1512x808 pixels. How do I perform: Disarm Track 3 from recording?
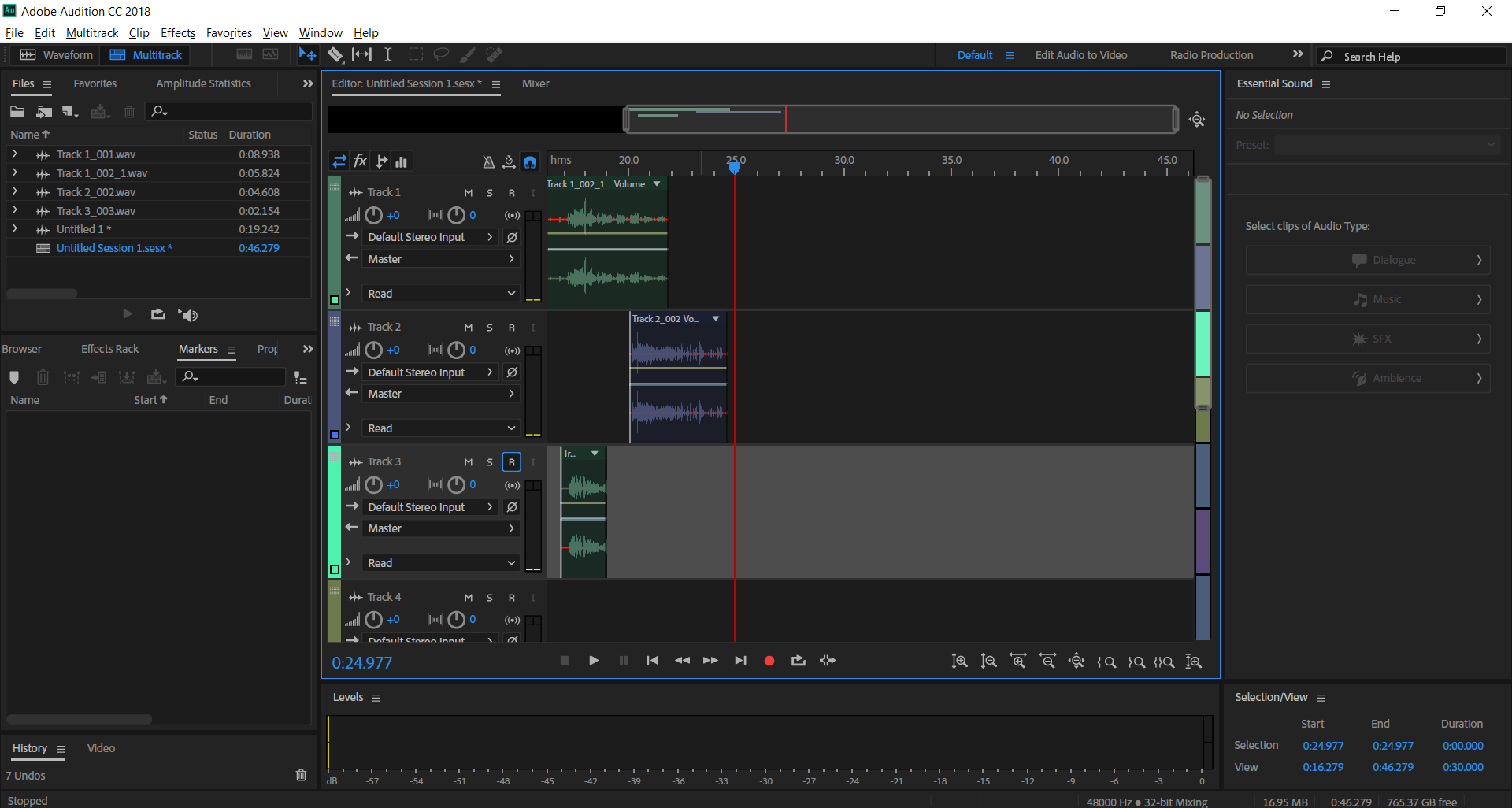512,461
